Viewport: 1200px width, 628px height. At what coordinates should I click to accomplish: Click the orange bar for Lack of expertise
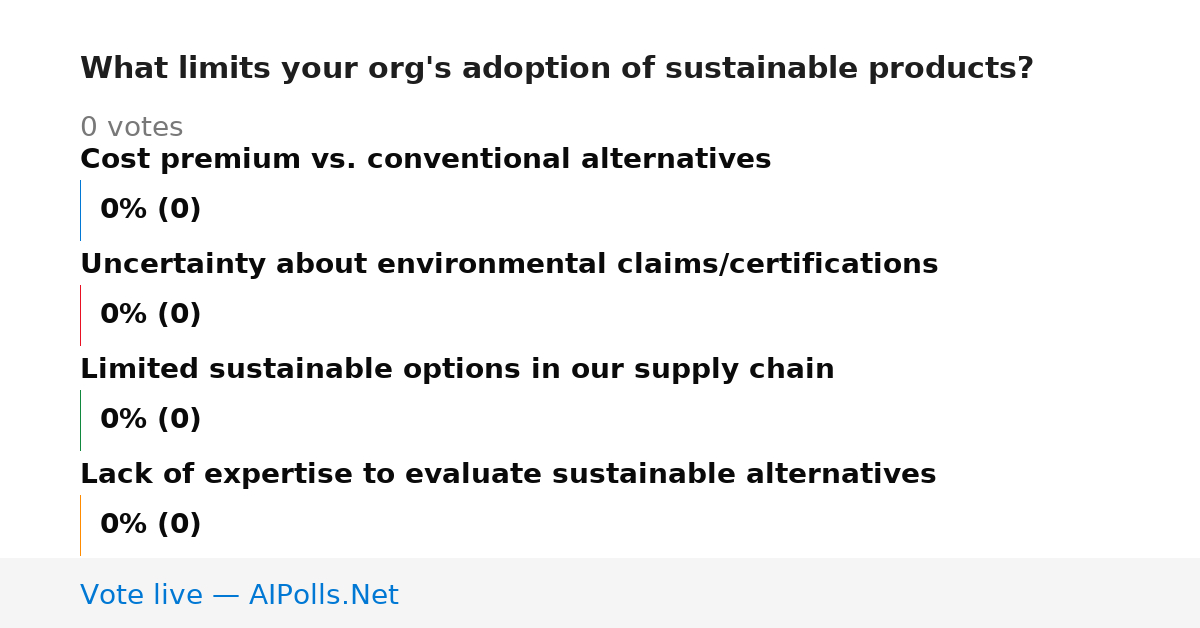click(80, 525)
